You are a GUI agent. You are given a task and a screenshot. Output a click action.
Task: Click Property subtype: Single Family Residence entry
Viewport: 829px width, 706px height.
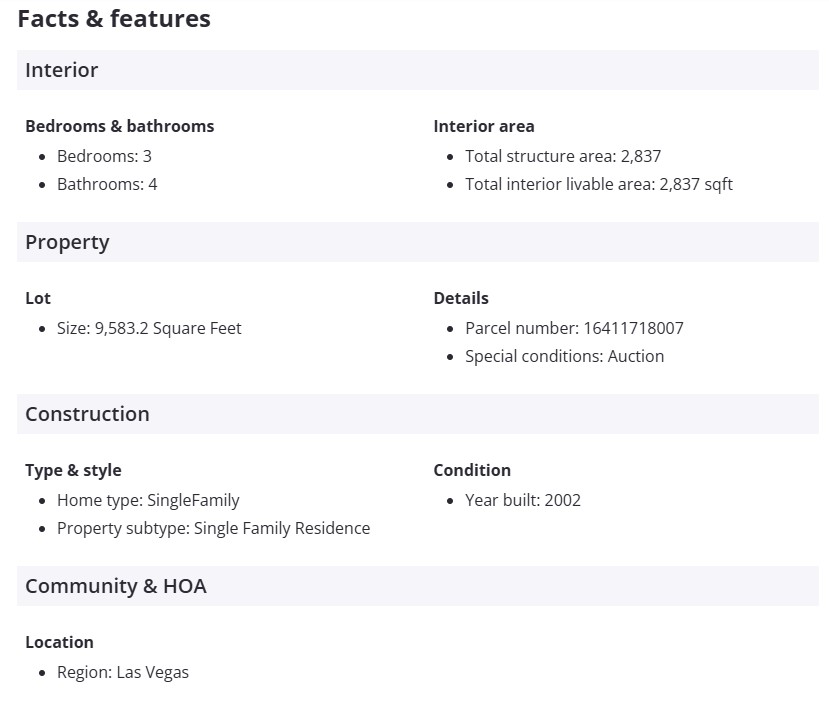pos(213,528)
